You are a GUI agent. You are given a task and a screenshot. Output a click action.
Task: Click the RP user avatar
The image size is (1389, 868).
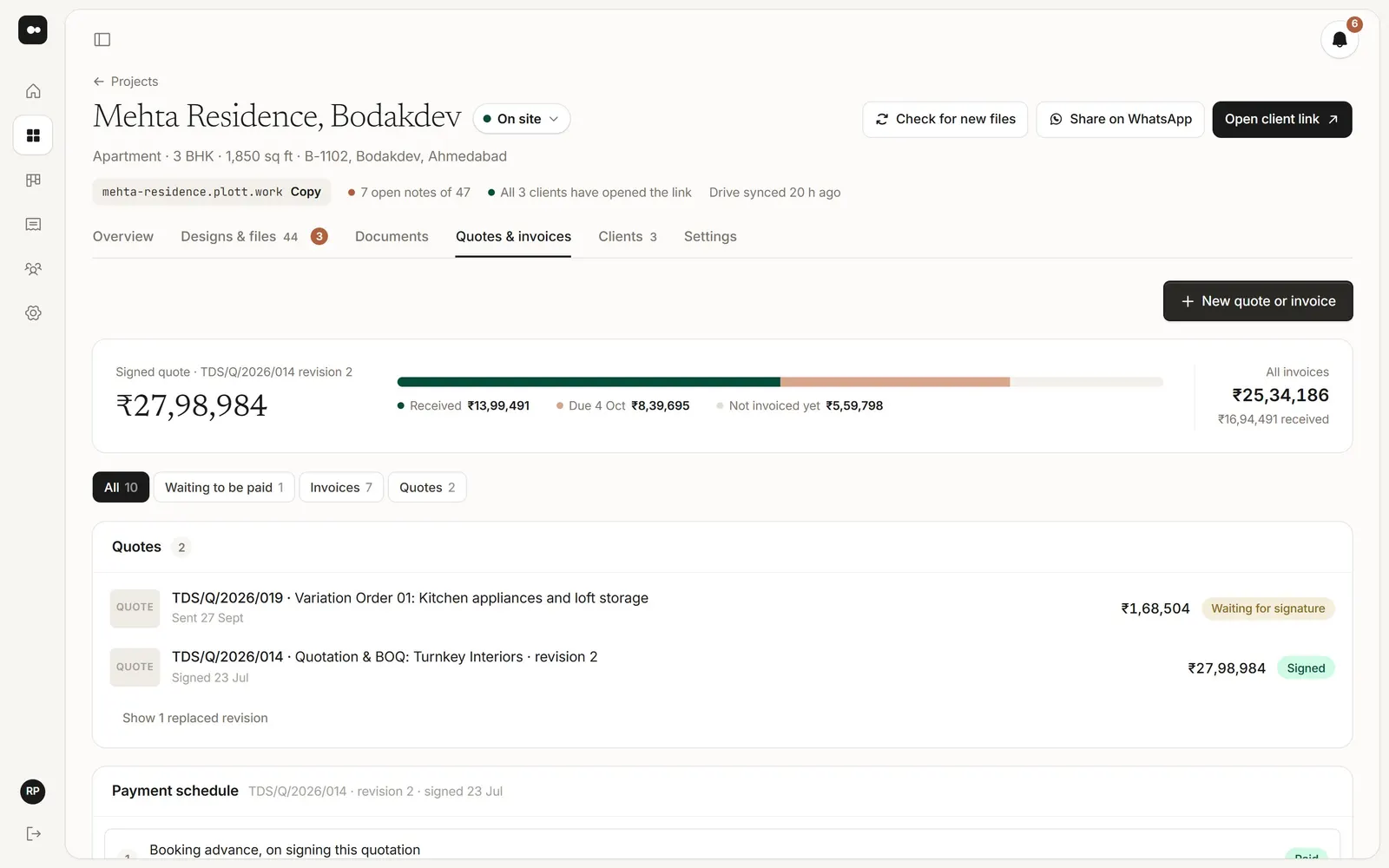33,791
